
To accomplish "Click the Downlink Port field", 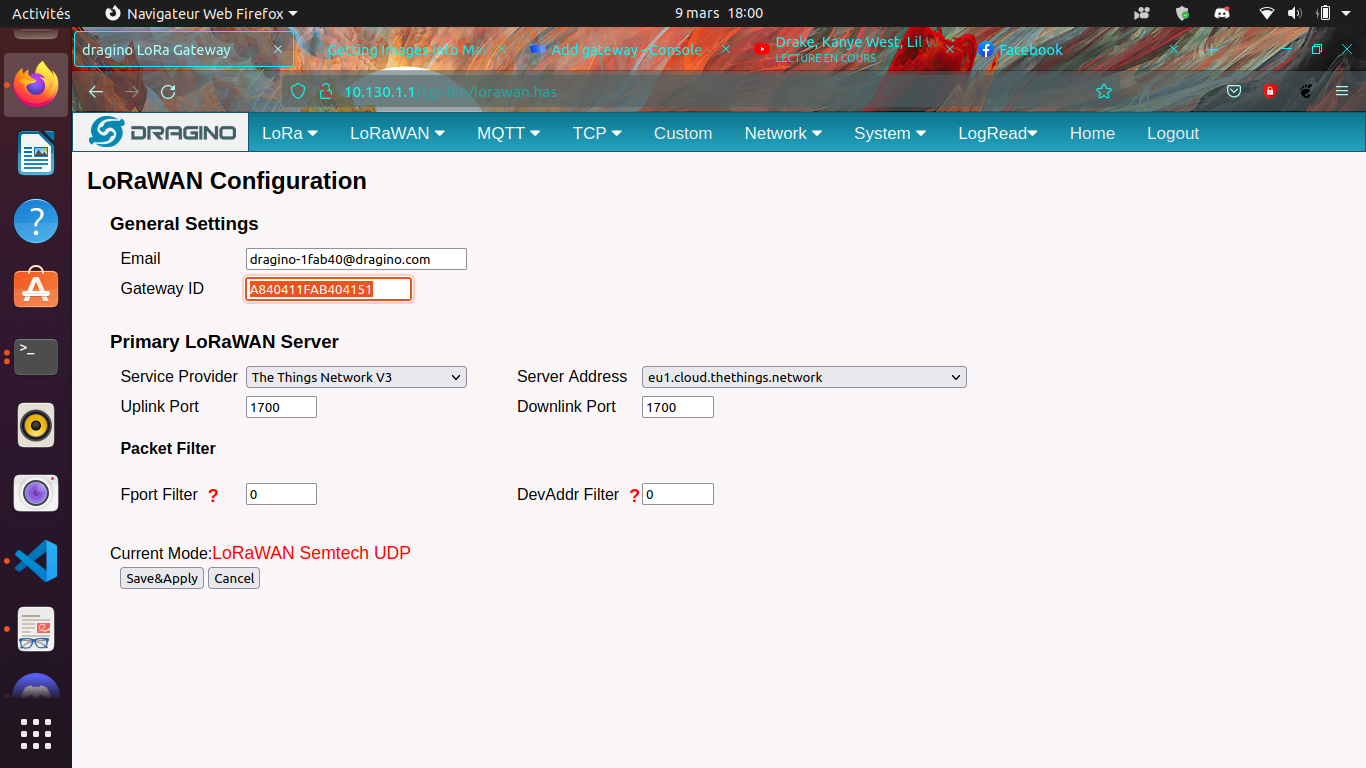I will 678,407.
